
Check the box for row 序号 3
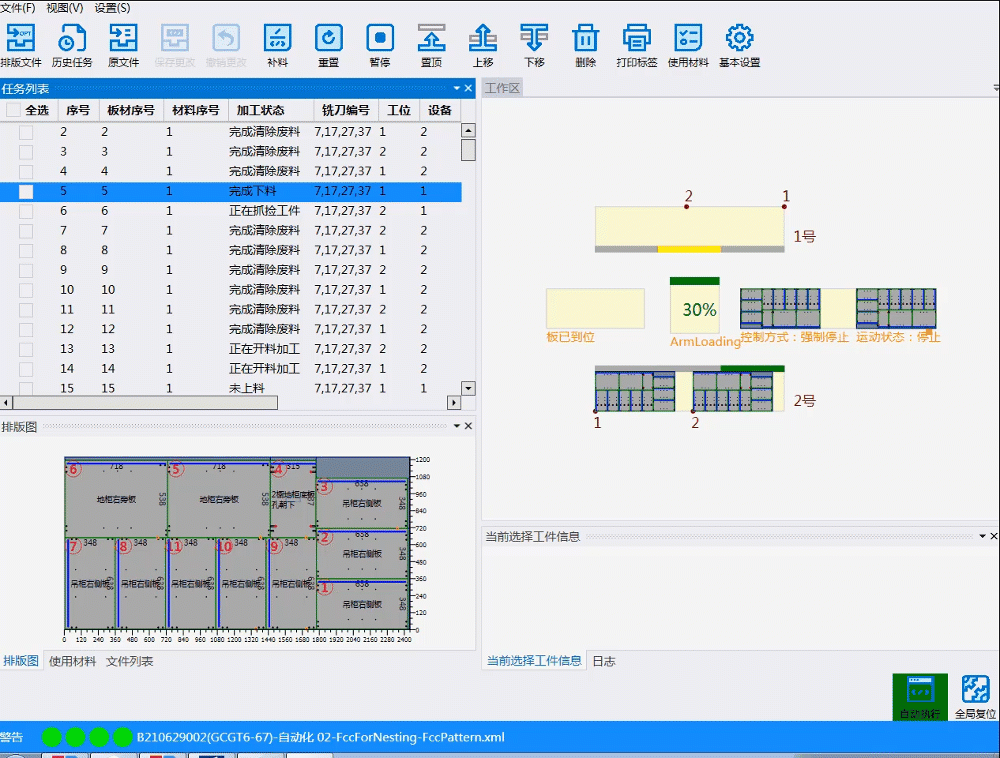point(26,152)
